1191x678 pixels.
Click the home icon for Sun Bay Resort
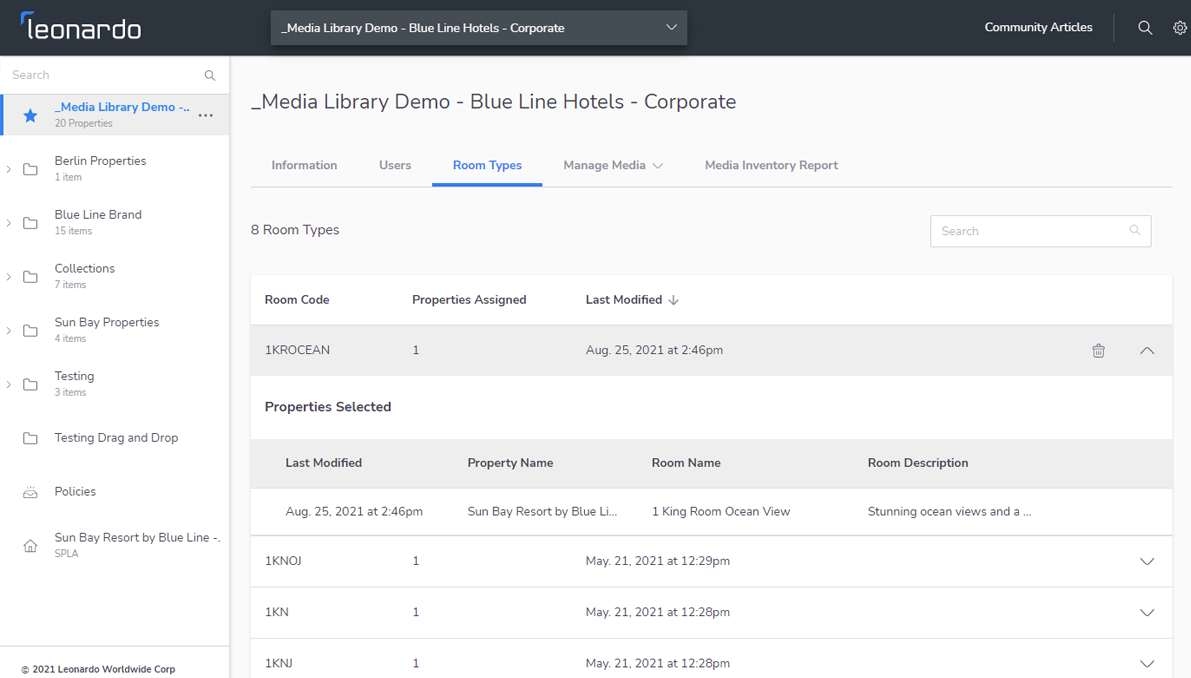pos(30,546)
